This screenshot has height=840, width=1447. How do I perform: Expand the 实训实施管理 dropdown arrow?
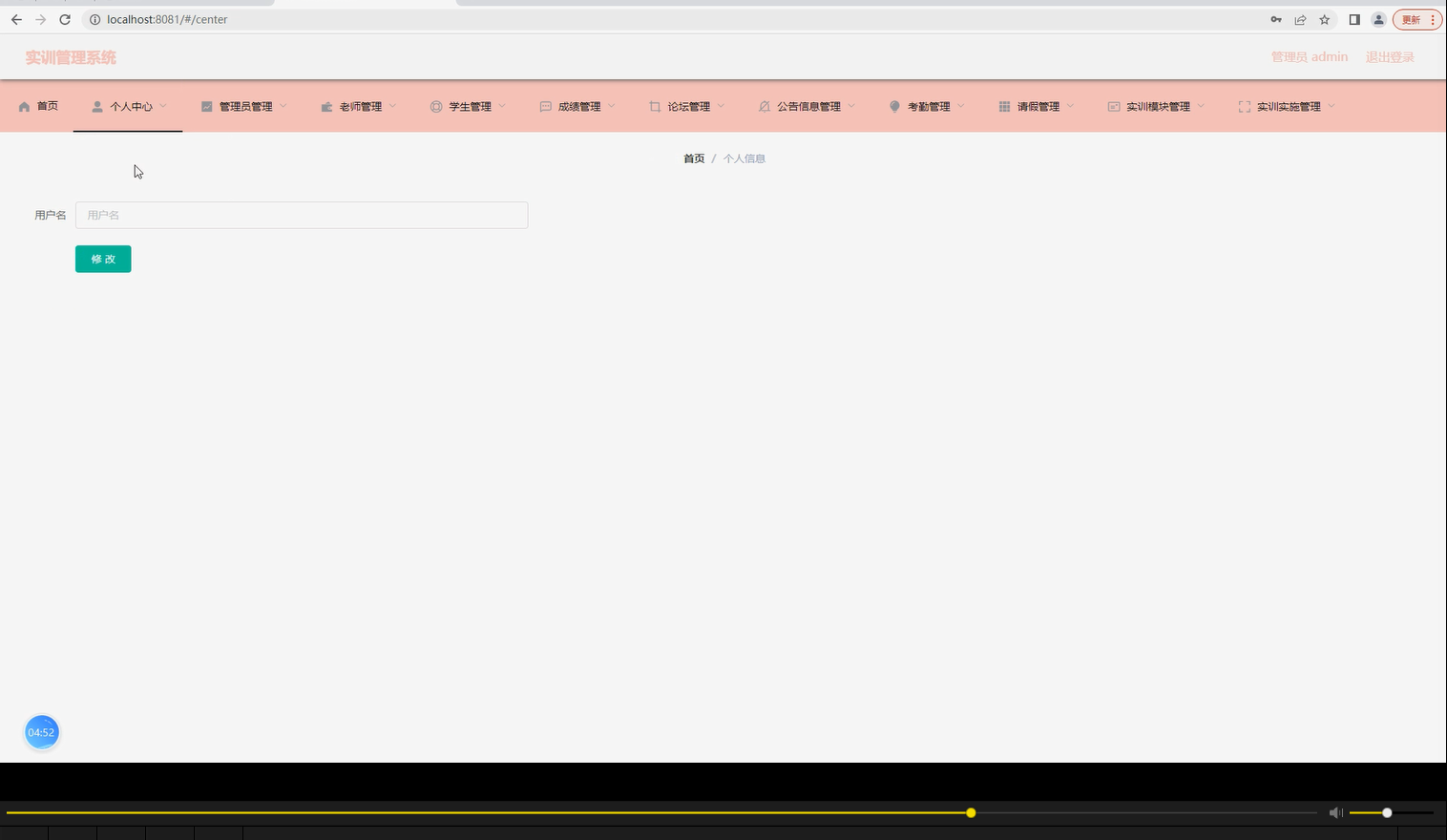[x=1332, y=106]
